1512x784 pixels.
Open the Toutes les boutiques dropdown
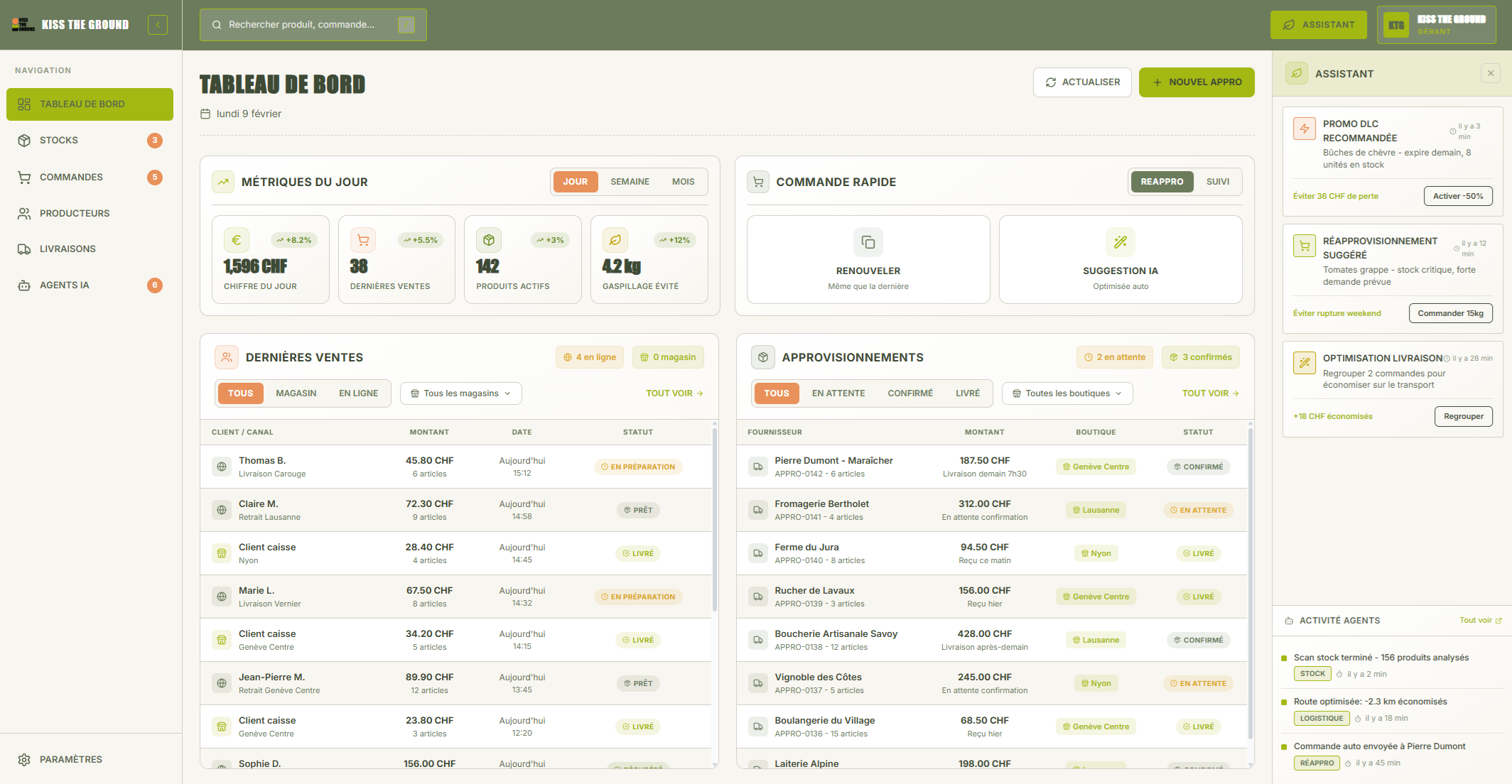(1066, 393)
